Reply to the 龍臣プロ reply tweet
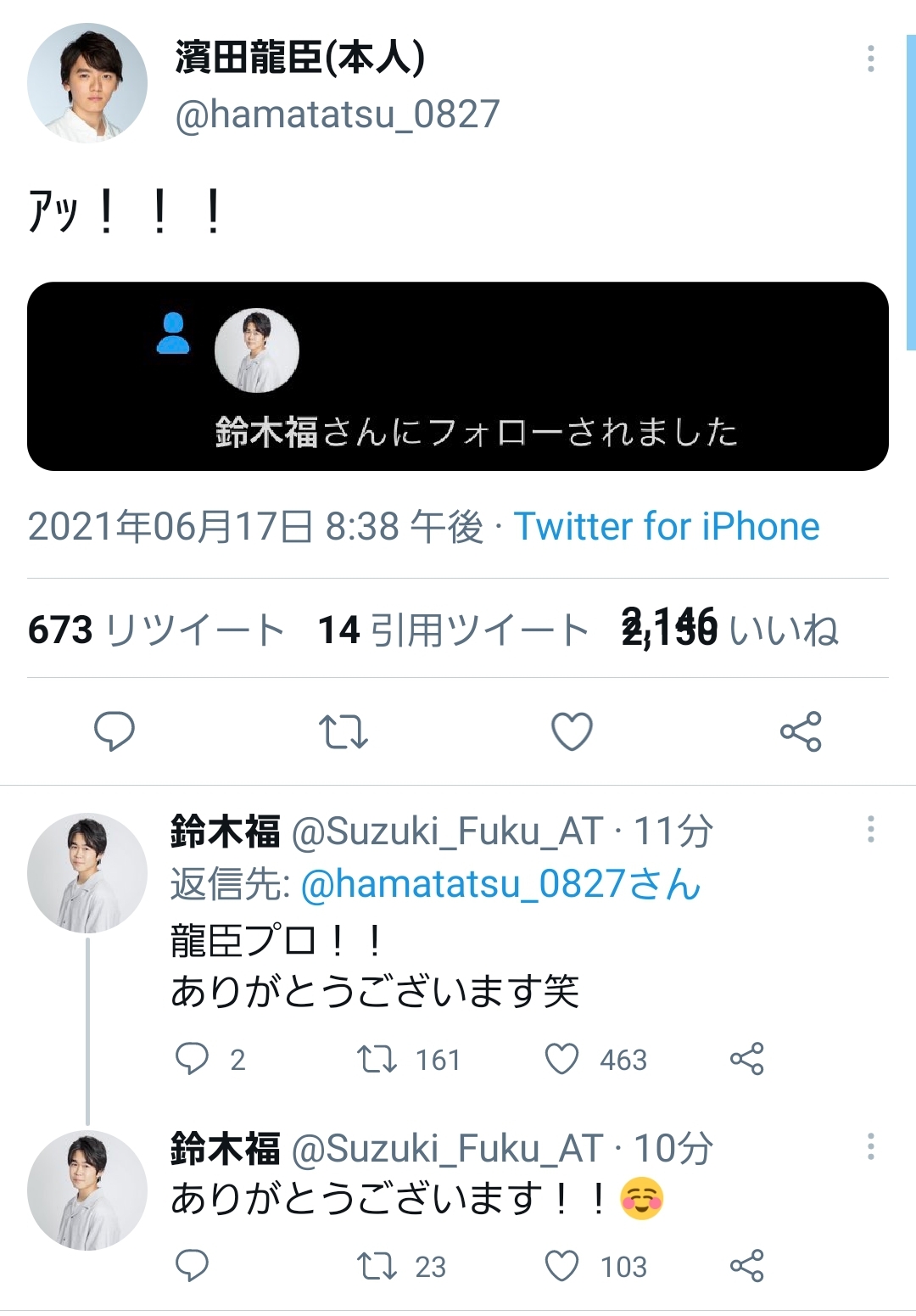 (x=193, y=1059)
